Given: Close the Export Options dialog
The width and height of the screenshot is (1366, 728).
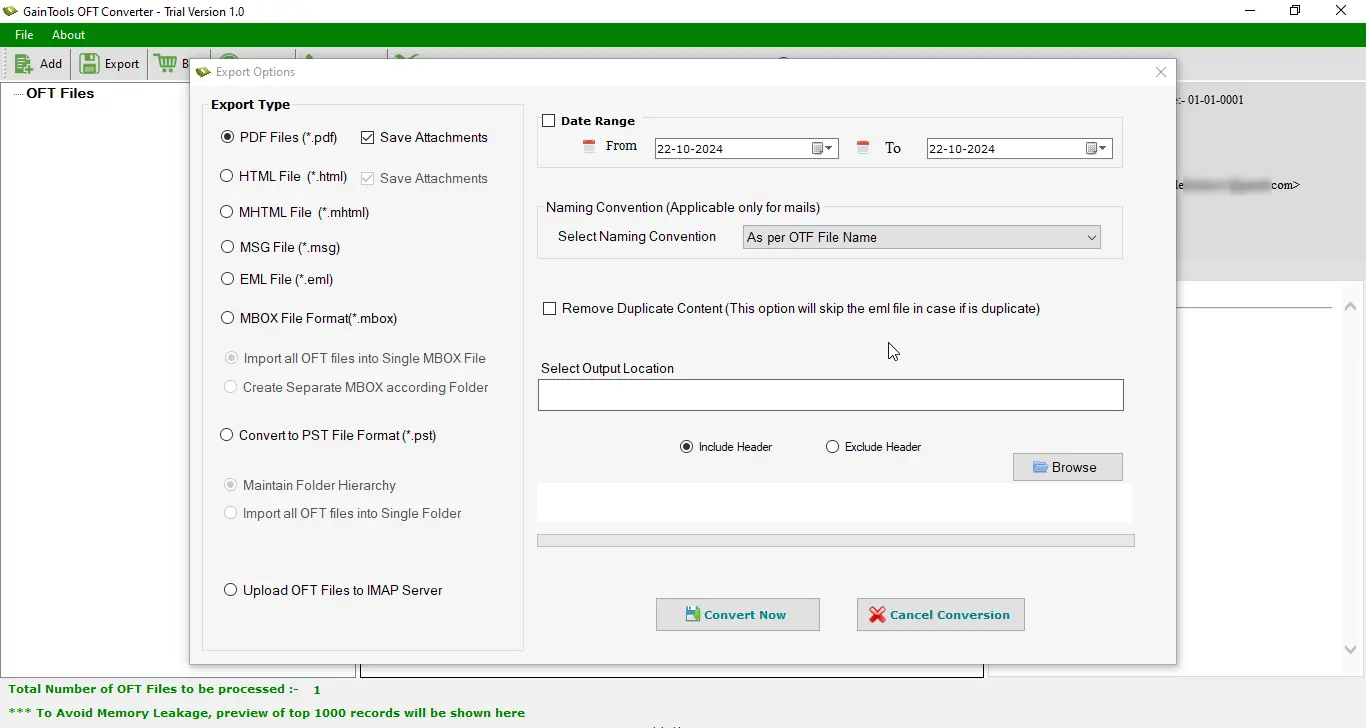Looking at the screenshot, I should click(x=1161, y=72).
